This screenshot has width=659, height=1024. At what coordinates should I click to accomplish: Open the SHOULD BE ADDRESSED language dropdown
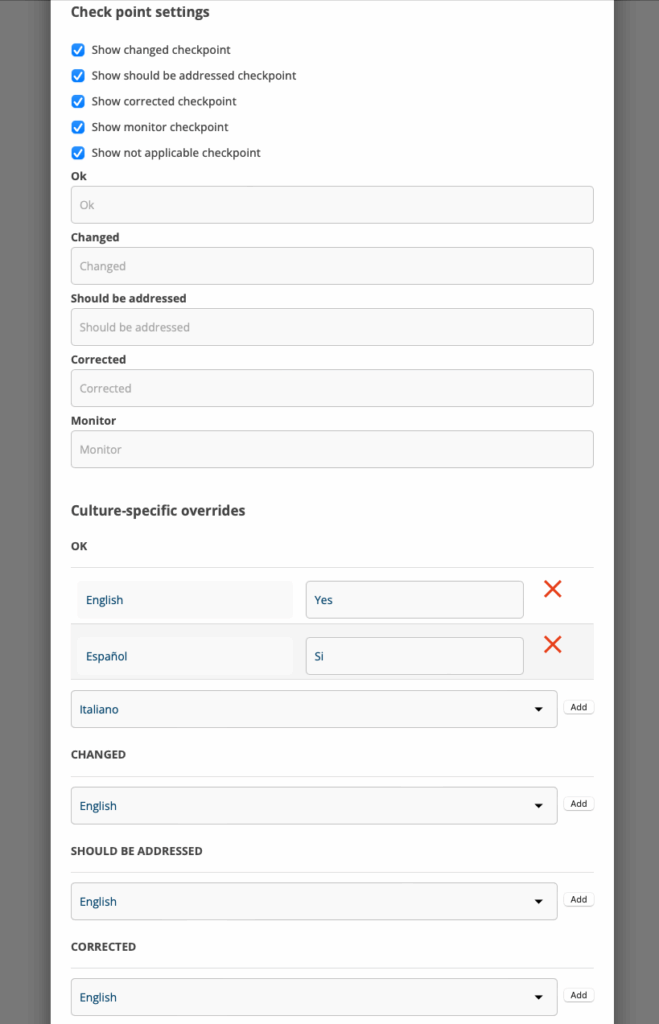314,902
